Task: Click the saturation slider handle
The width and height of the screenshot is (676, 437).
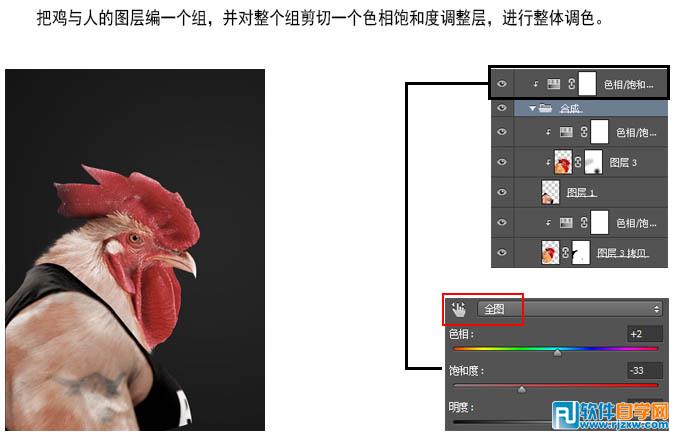Action: [522, 390]
